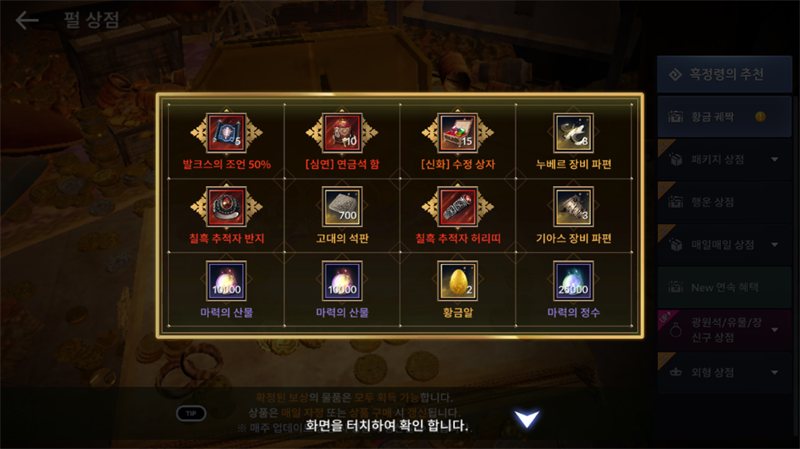This screenshot has height=449, width=800.
Task: Expand the 매일매일 상점 dropdown arrow
Action: point(774,245)
